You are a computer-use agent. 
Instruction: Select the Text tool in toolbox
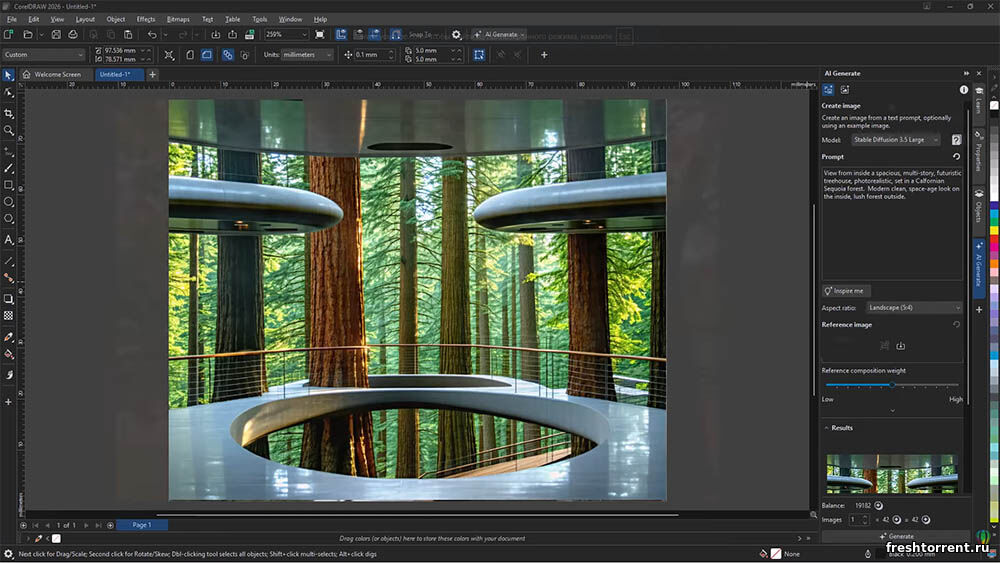(x=9, y=240)
